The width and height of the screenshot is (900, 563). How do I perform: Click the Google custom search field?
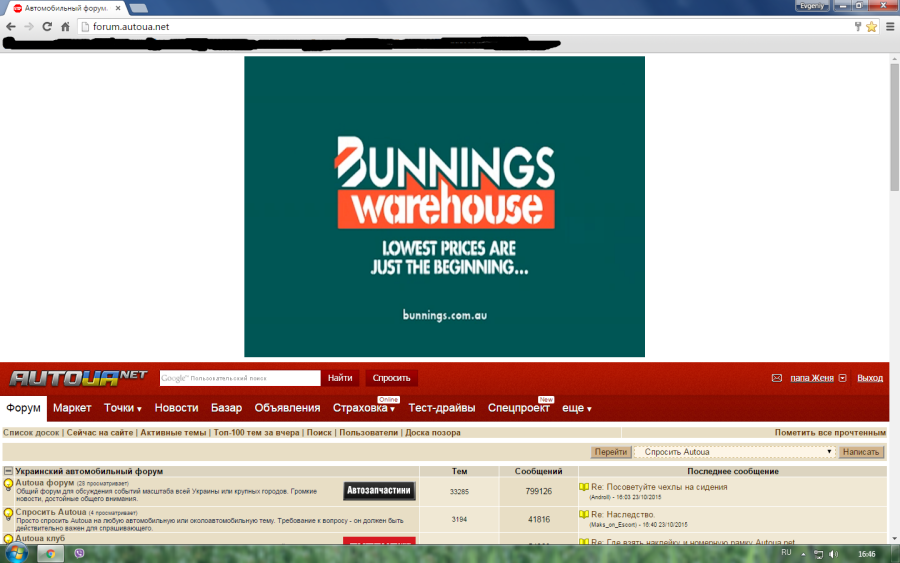pyautogui.click(x=239, y=378)
